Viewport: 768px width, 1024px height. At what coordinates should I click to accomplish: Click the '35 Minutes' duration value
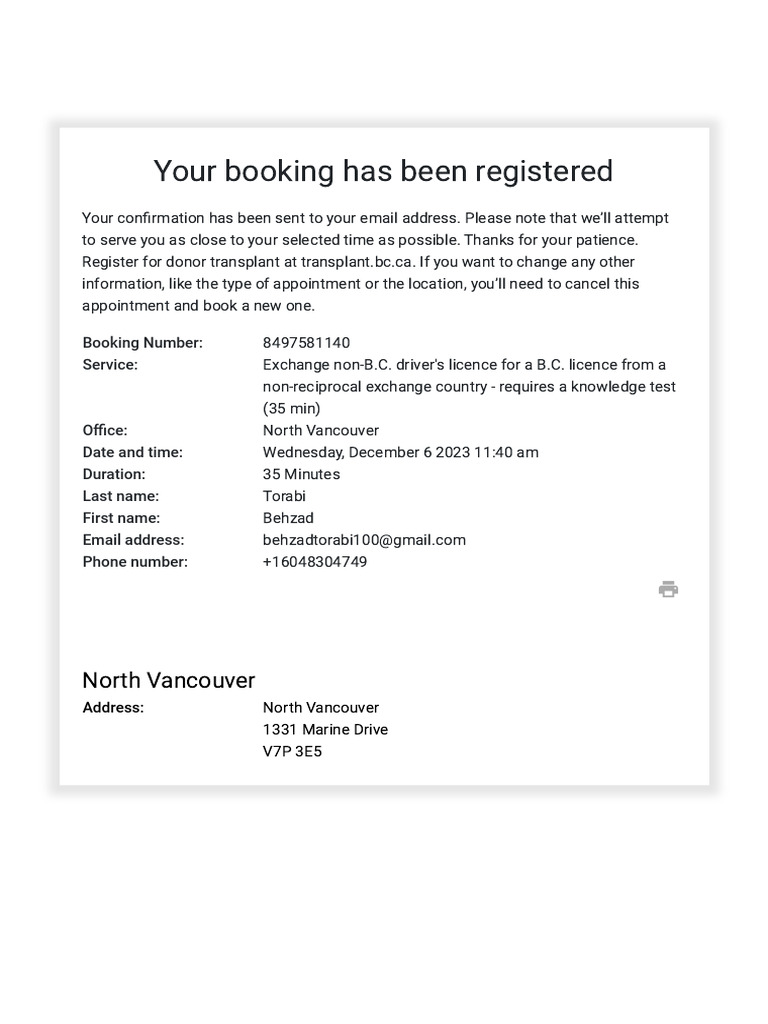(301, 474)
